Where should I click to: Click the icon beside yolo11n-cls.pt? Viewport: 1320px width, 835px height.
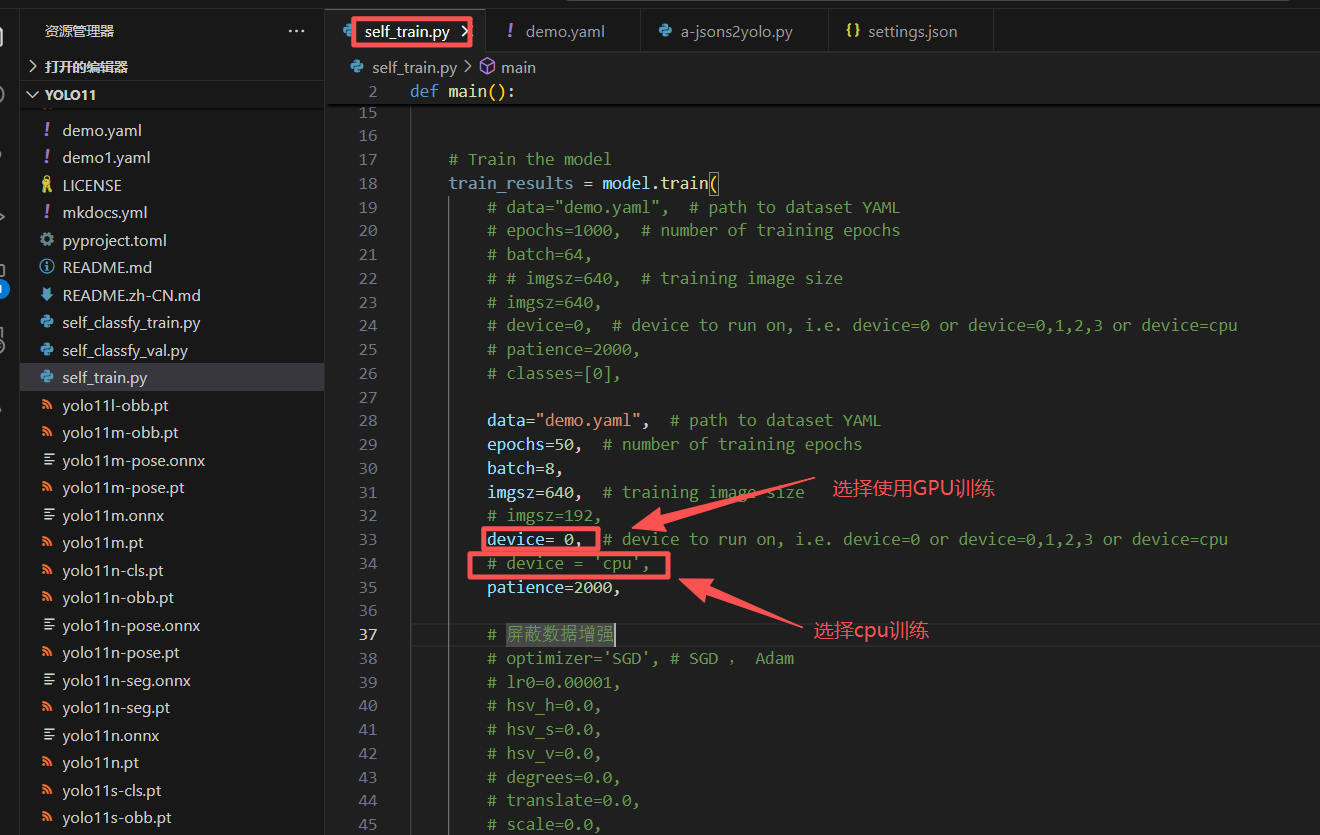pyautogui.click(x=46, y=570)
